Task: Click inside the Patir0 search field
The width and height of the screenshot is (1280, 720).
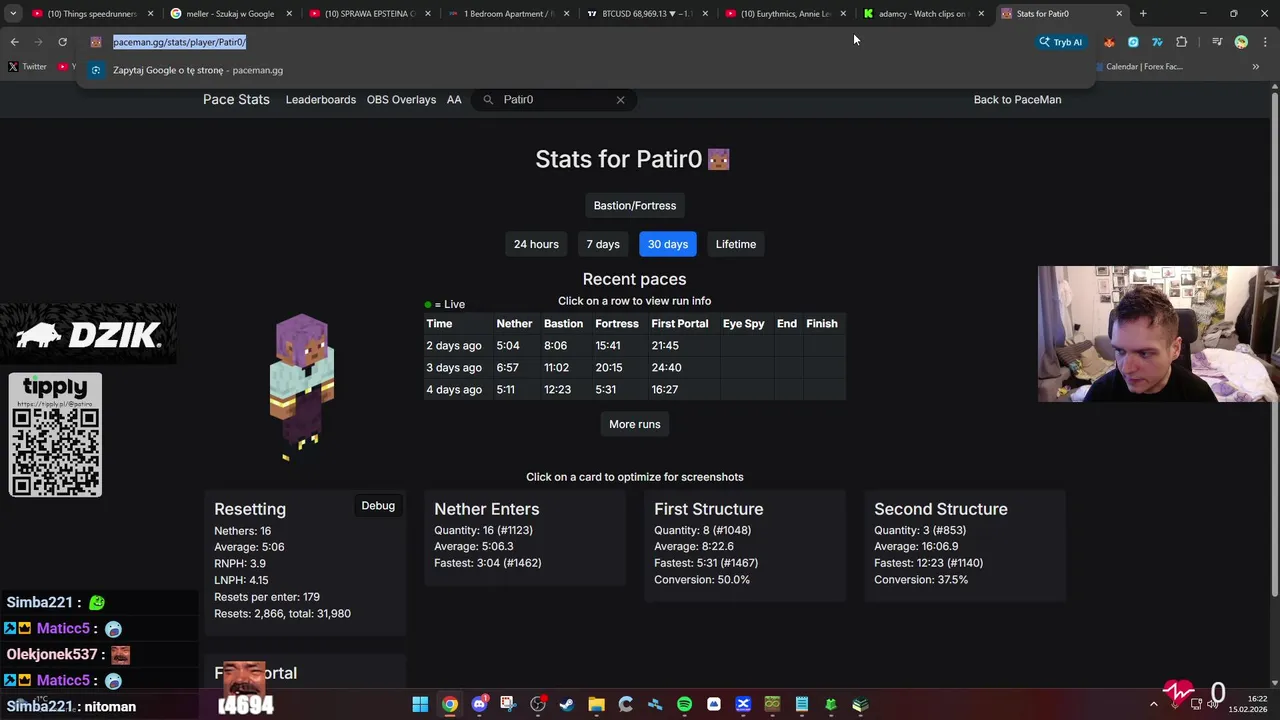Action: coord(555,100)
